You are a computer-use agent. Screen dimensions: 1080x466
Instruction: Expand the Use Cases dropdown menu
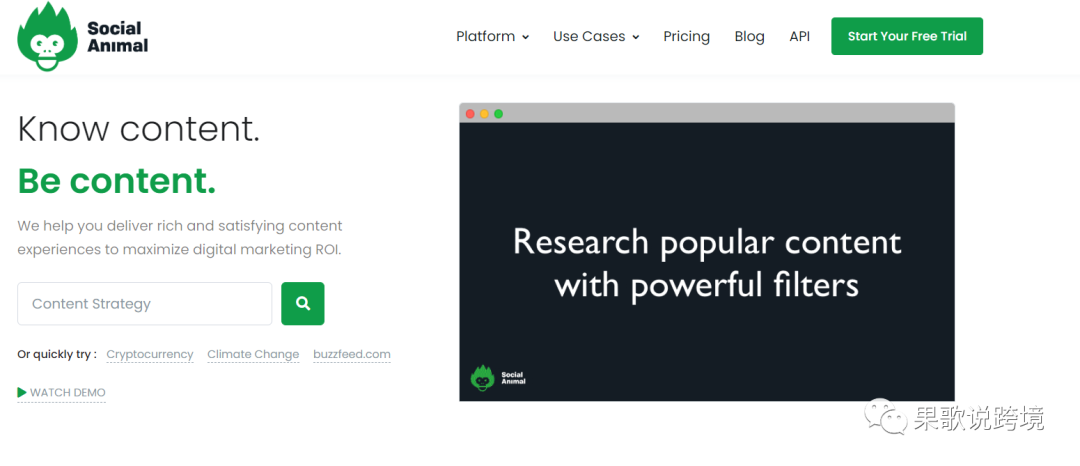596,36
